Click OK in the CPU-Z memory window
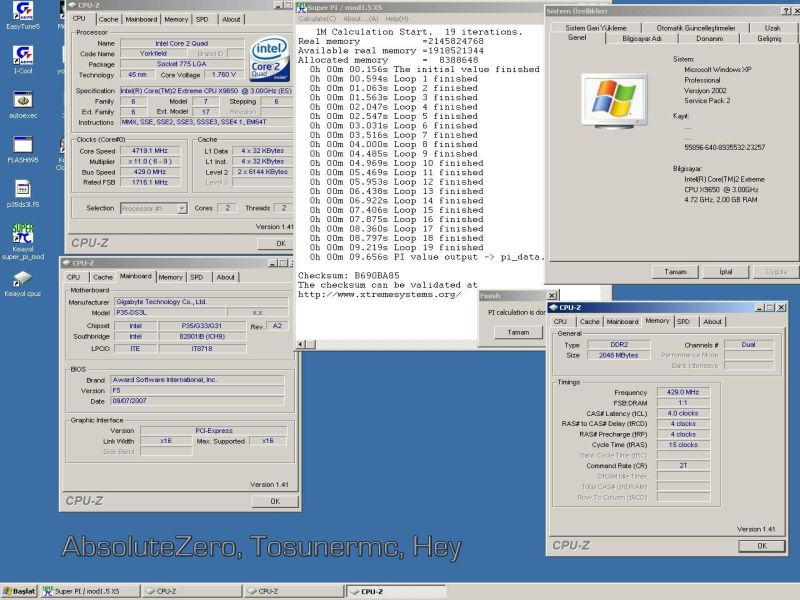 (762, 545)
